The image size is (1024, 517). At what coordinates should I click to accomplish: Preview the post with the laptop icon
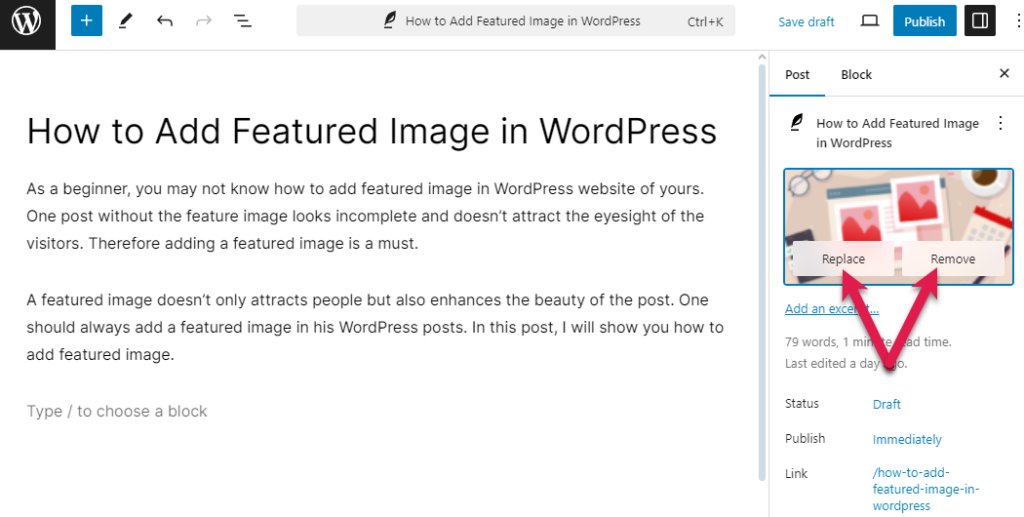(869, 22)
